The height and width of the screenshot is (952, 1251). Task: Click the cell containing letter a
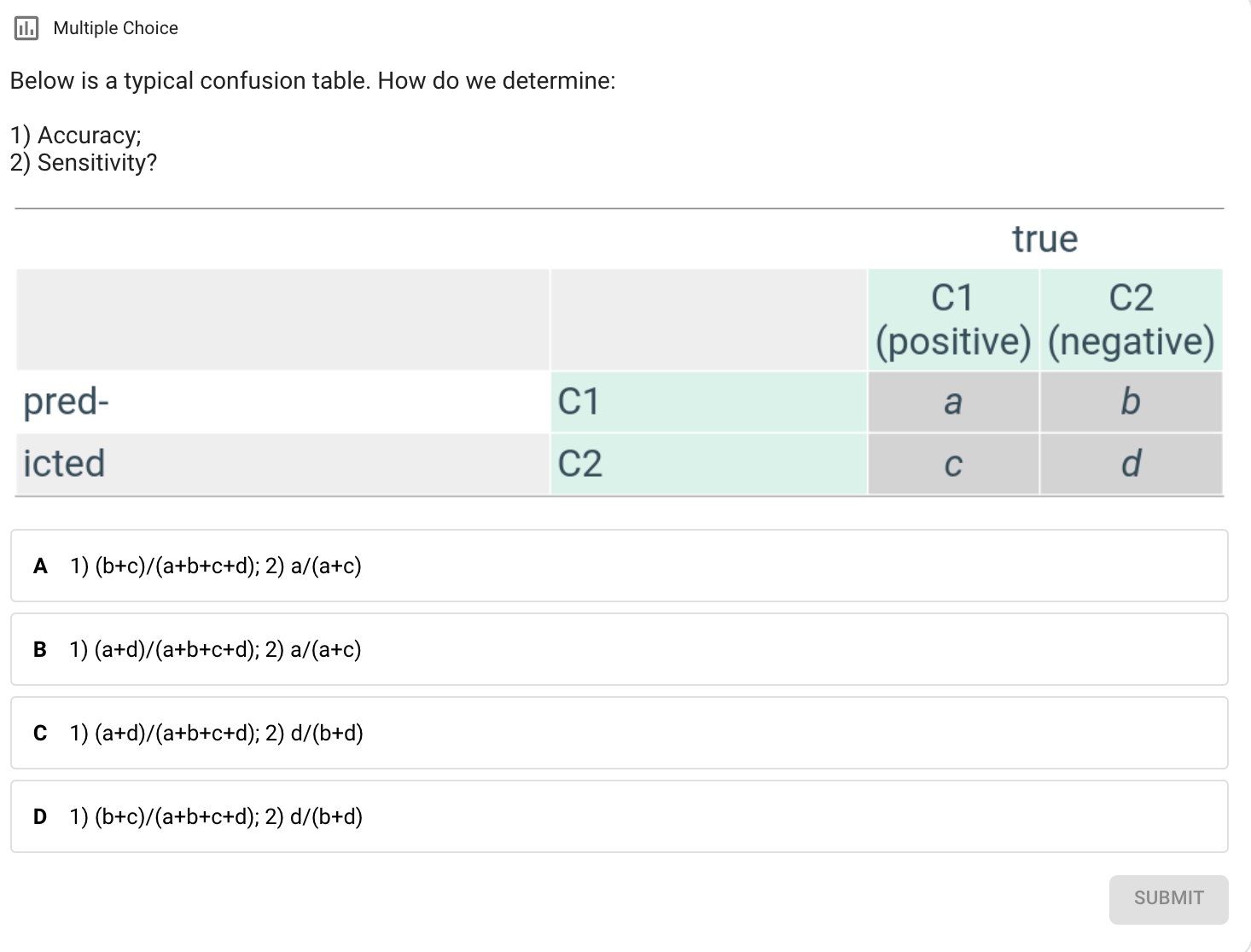(953, 402)
